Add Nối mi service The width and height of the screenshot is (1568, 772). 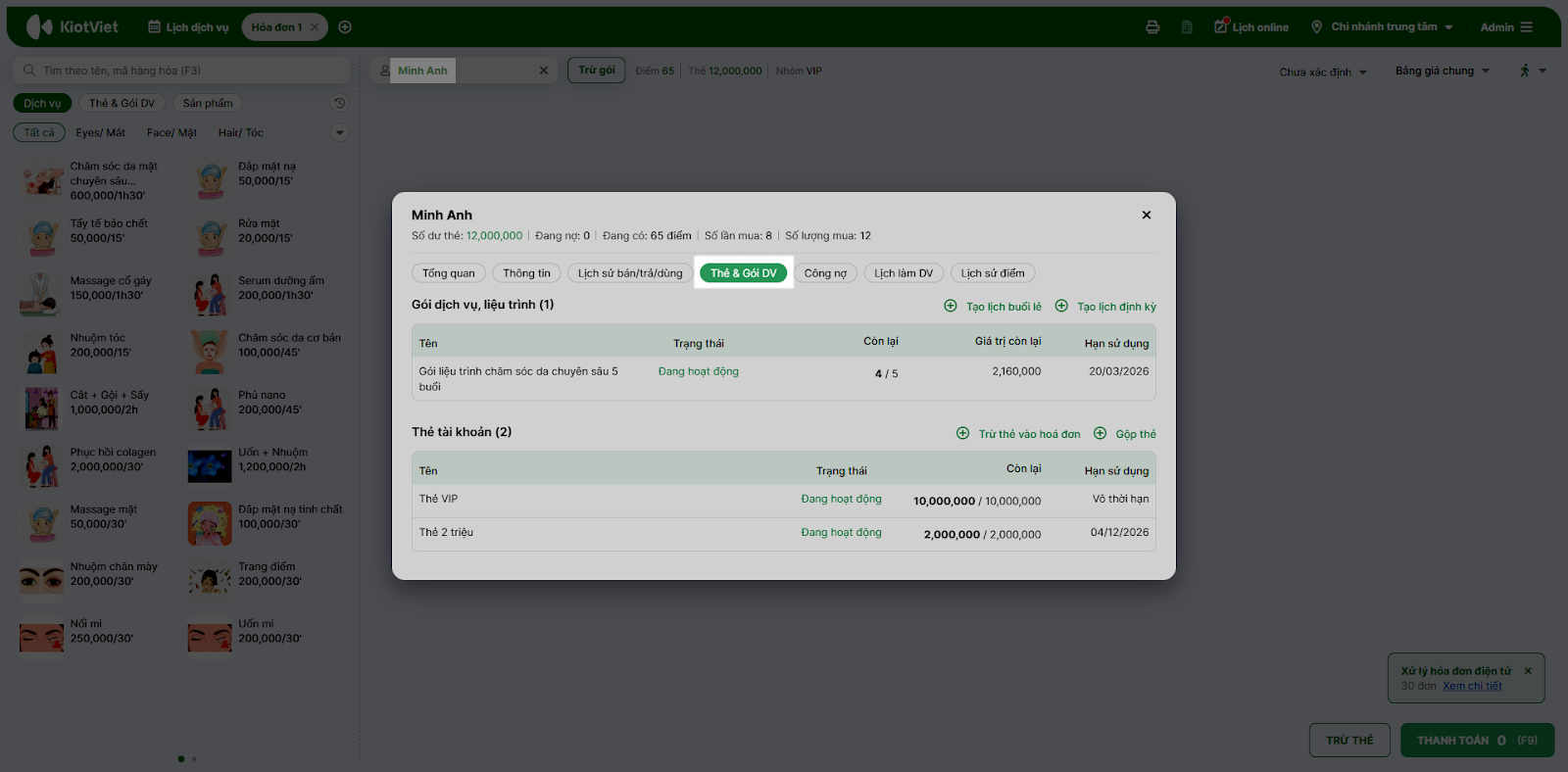coord(93,638)
